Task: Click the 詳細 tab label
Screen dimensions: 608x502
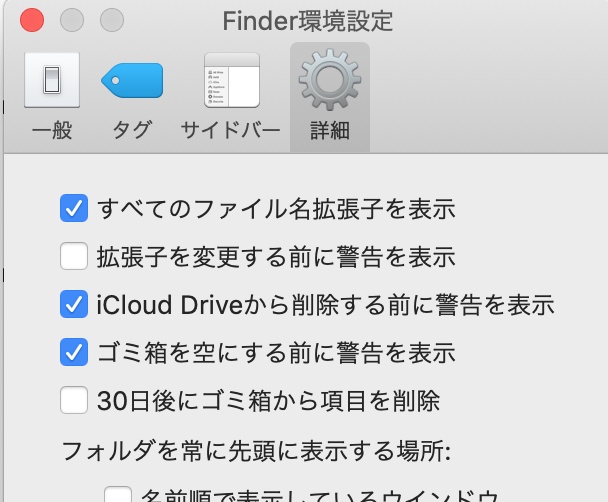Action: (329, 130)
